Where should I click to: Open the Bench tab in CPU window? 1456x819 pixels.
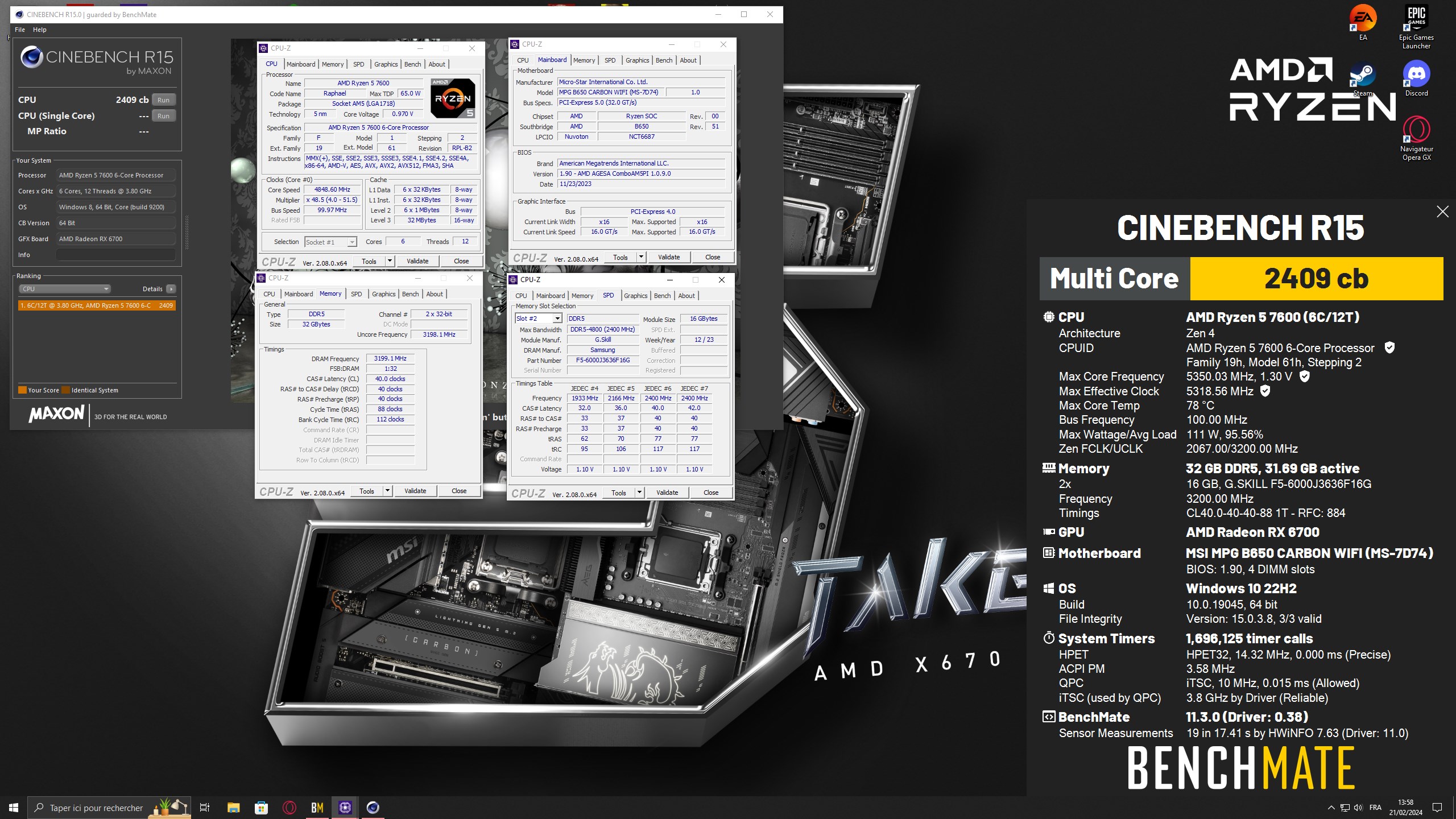413,64
